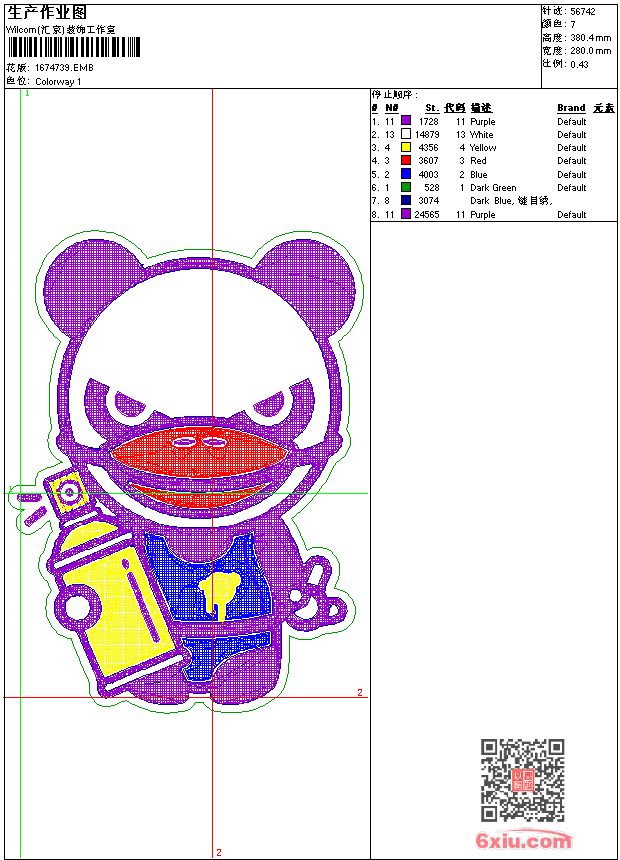Click the 'Yellow' description text
Screen dimensions: 620x860
point(483,148)
